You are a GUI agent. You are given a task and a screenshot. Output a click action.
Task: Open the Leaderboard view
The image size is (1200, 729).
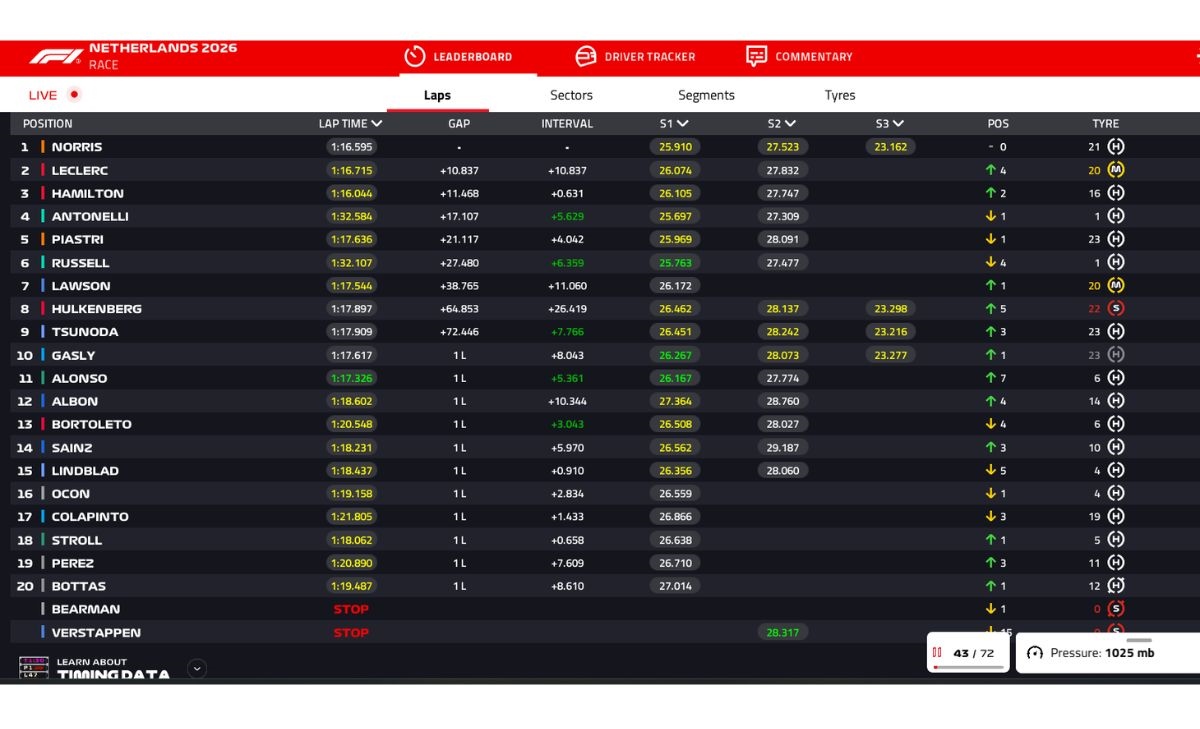click(x=458, y=57)
